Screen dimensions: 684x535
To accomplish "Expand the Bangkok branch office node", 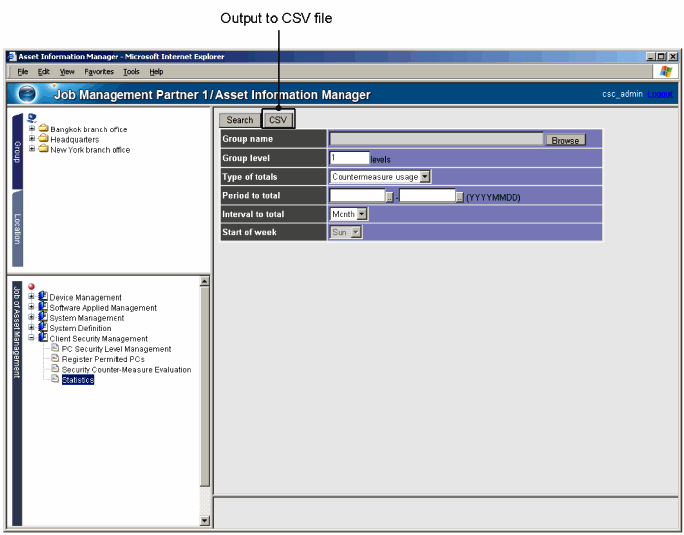I will click(32, 129).
